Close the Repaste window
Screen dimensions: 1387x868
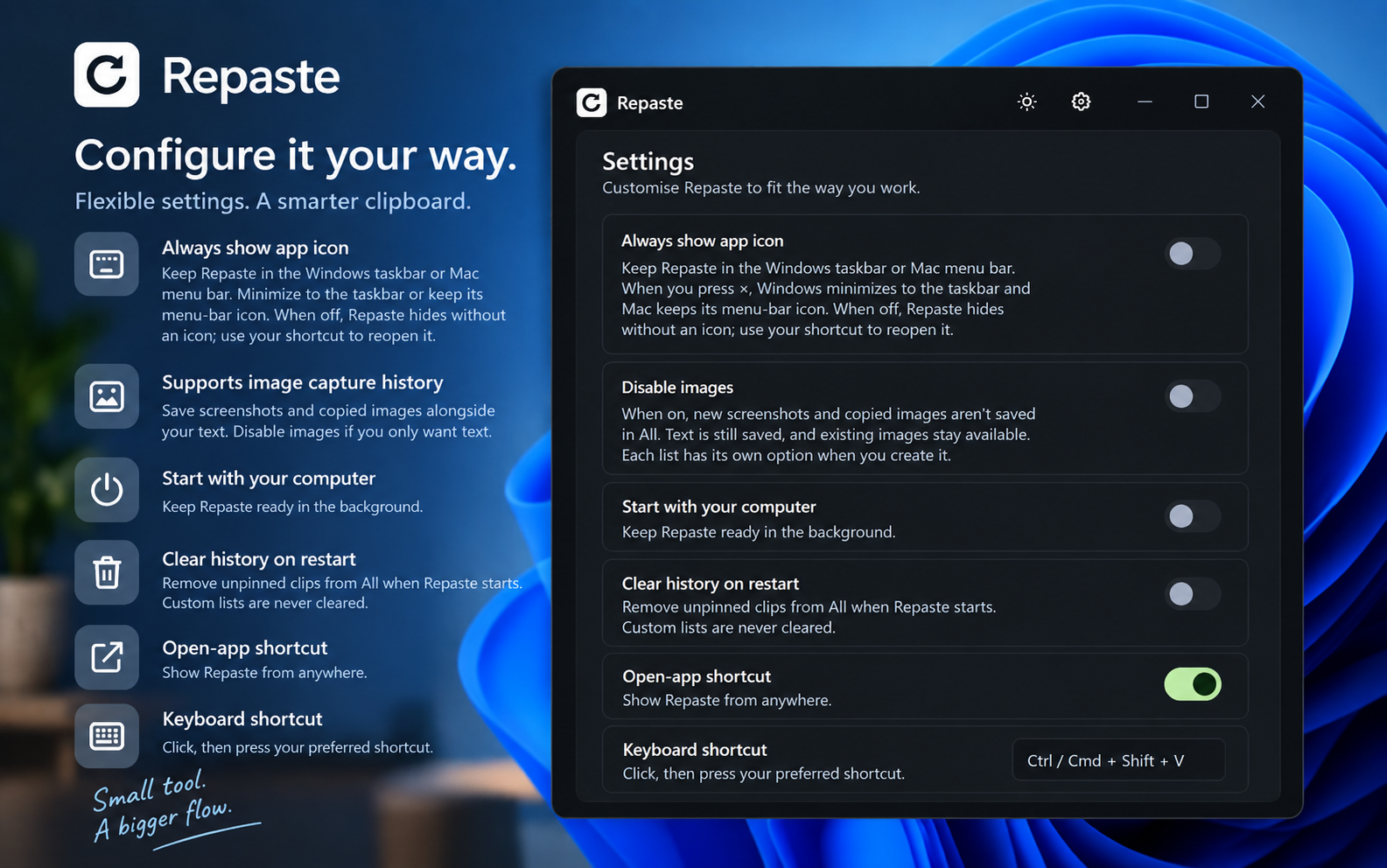[x=1257, y=101]
